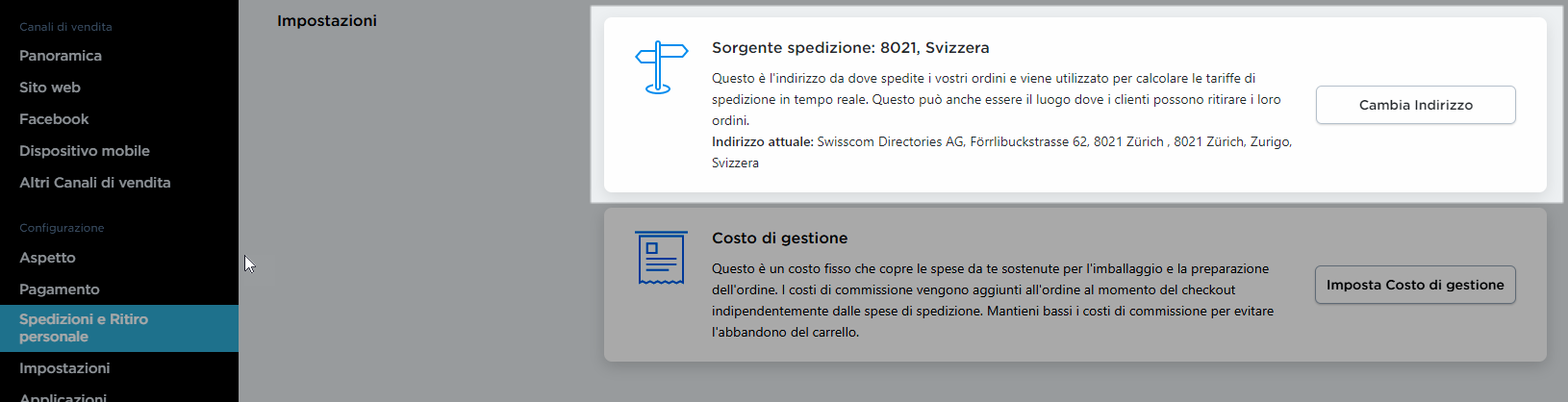The height and width of the screenshot is (402, 1568).
Task: Open Impostazioni in the left sidebar
Action: 64,368
